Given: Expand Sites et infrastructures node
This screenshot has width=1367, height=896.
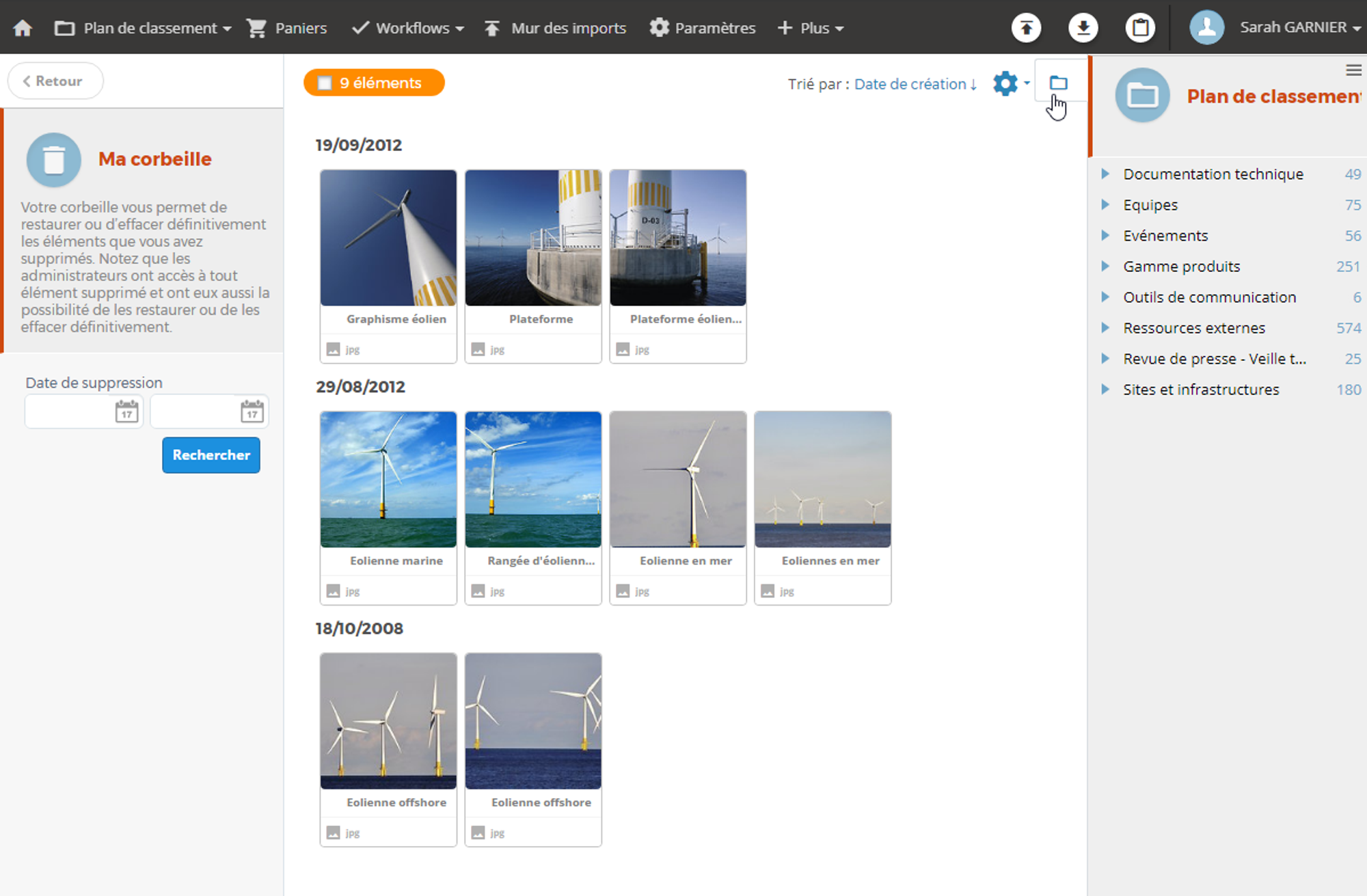Looking at the screenshot, I should click(1105, 390).
